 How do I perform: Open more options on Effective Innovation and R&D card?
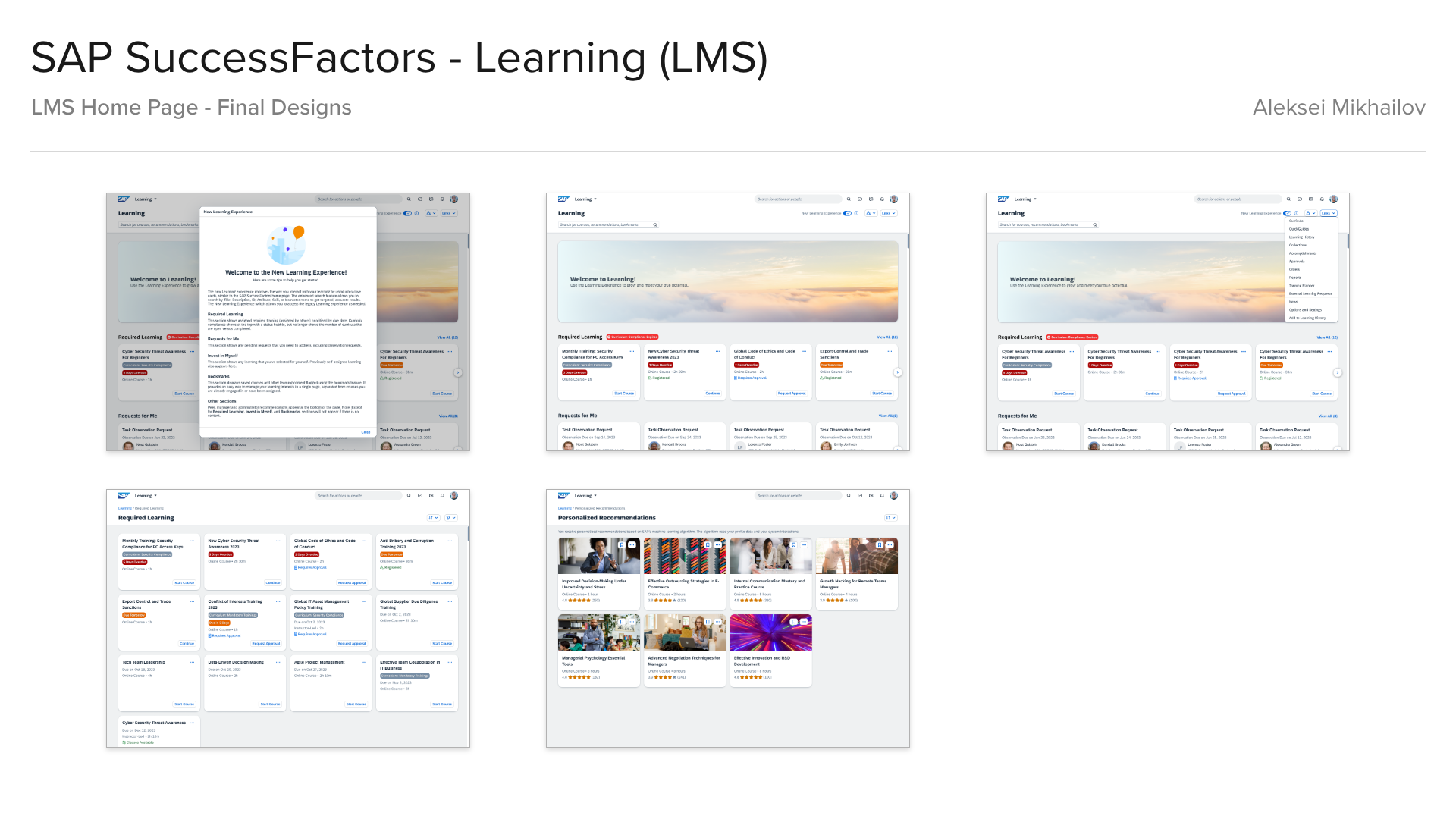click(804, 622)
